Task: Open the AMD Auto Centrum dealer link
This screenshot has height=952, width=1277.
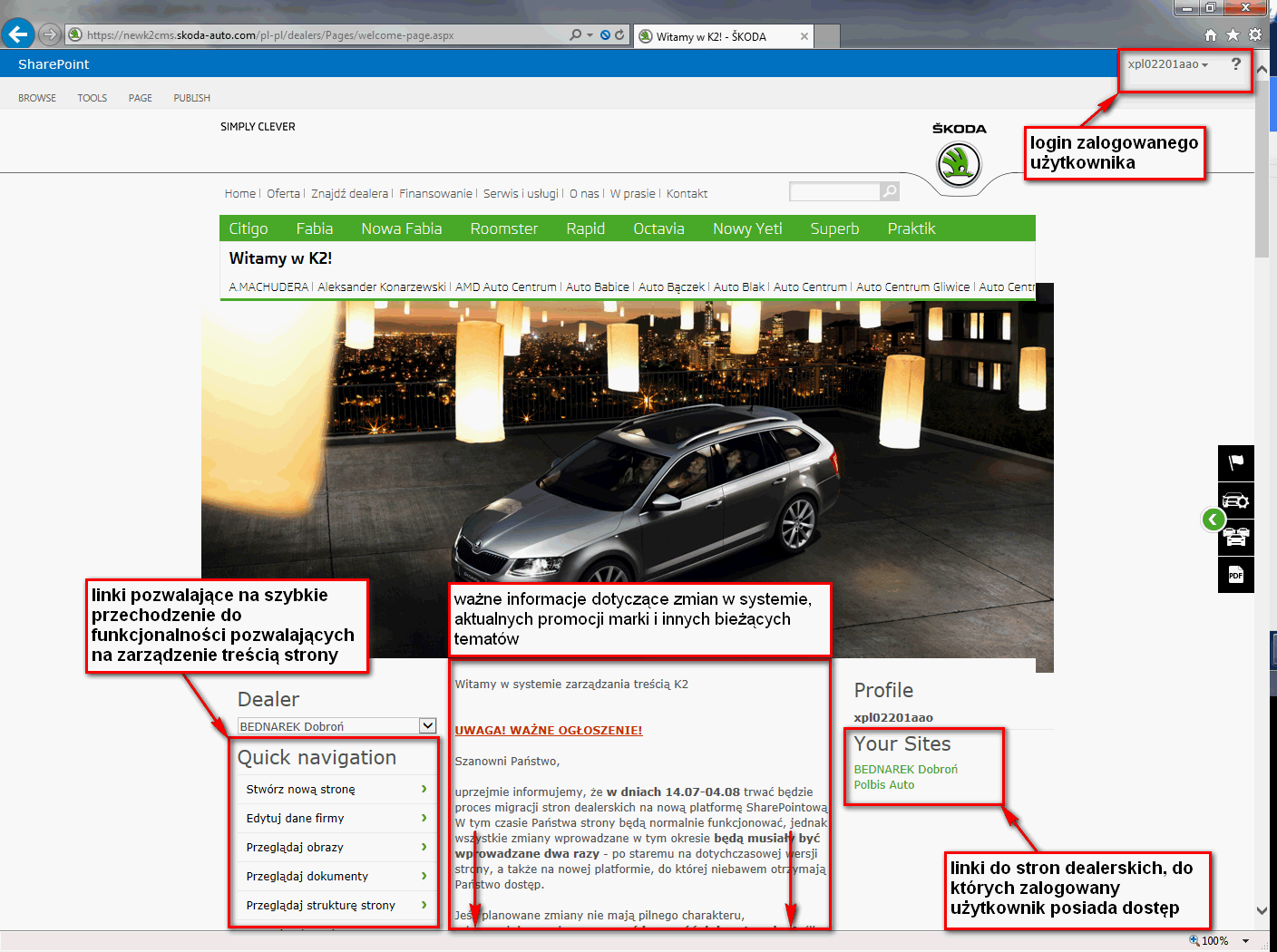Action: [506, 287]
